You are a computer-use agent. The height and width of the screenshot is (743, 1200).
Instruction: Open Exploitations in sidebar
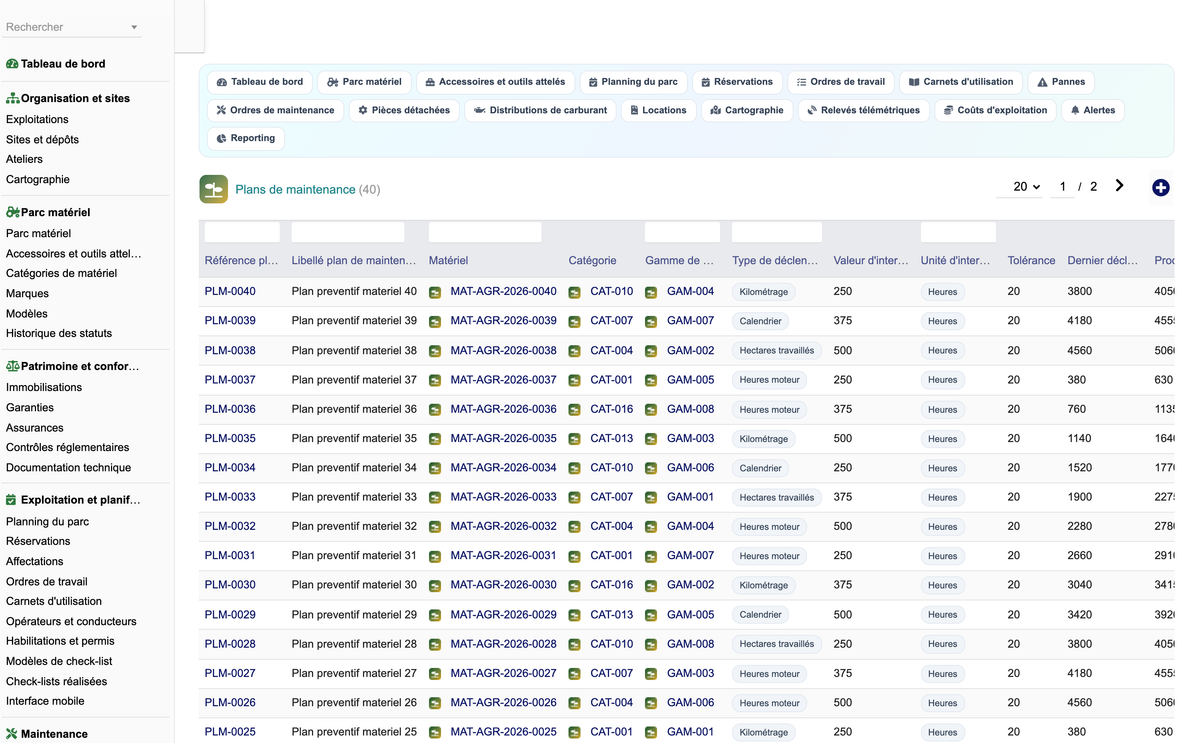point(37,119)
